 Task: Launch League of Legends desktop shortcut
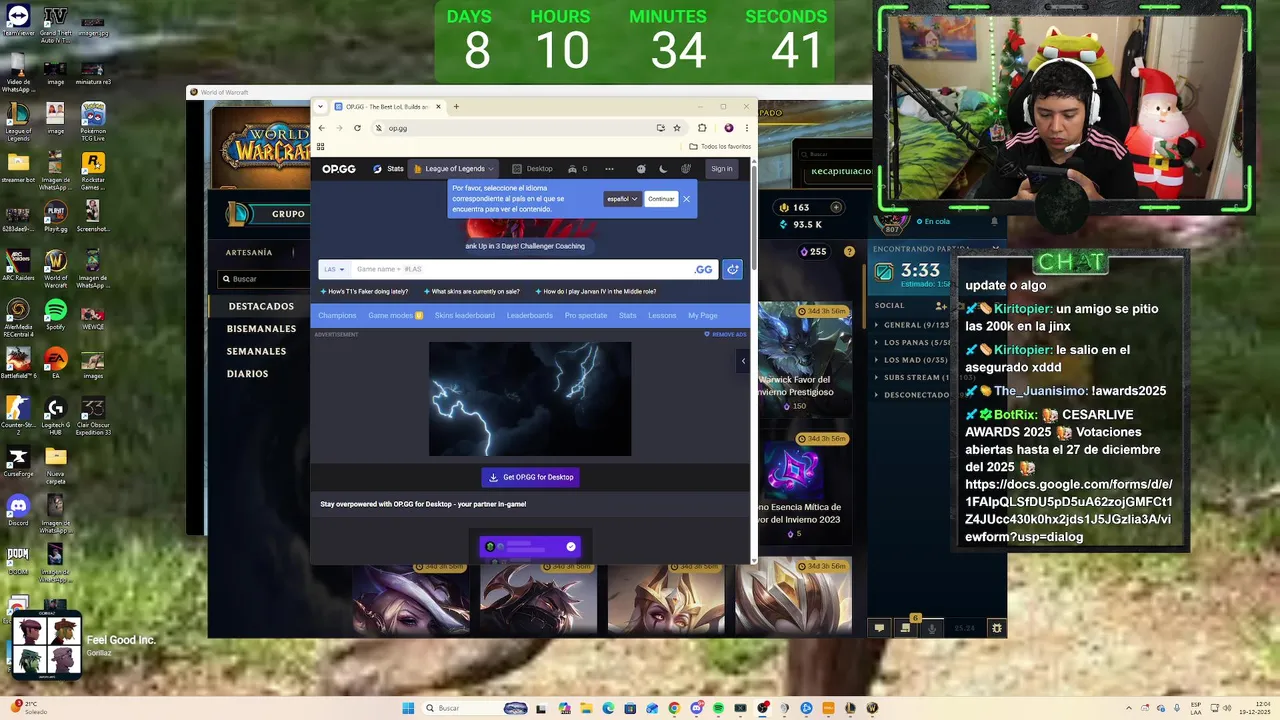click(18, 121)
